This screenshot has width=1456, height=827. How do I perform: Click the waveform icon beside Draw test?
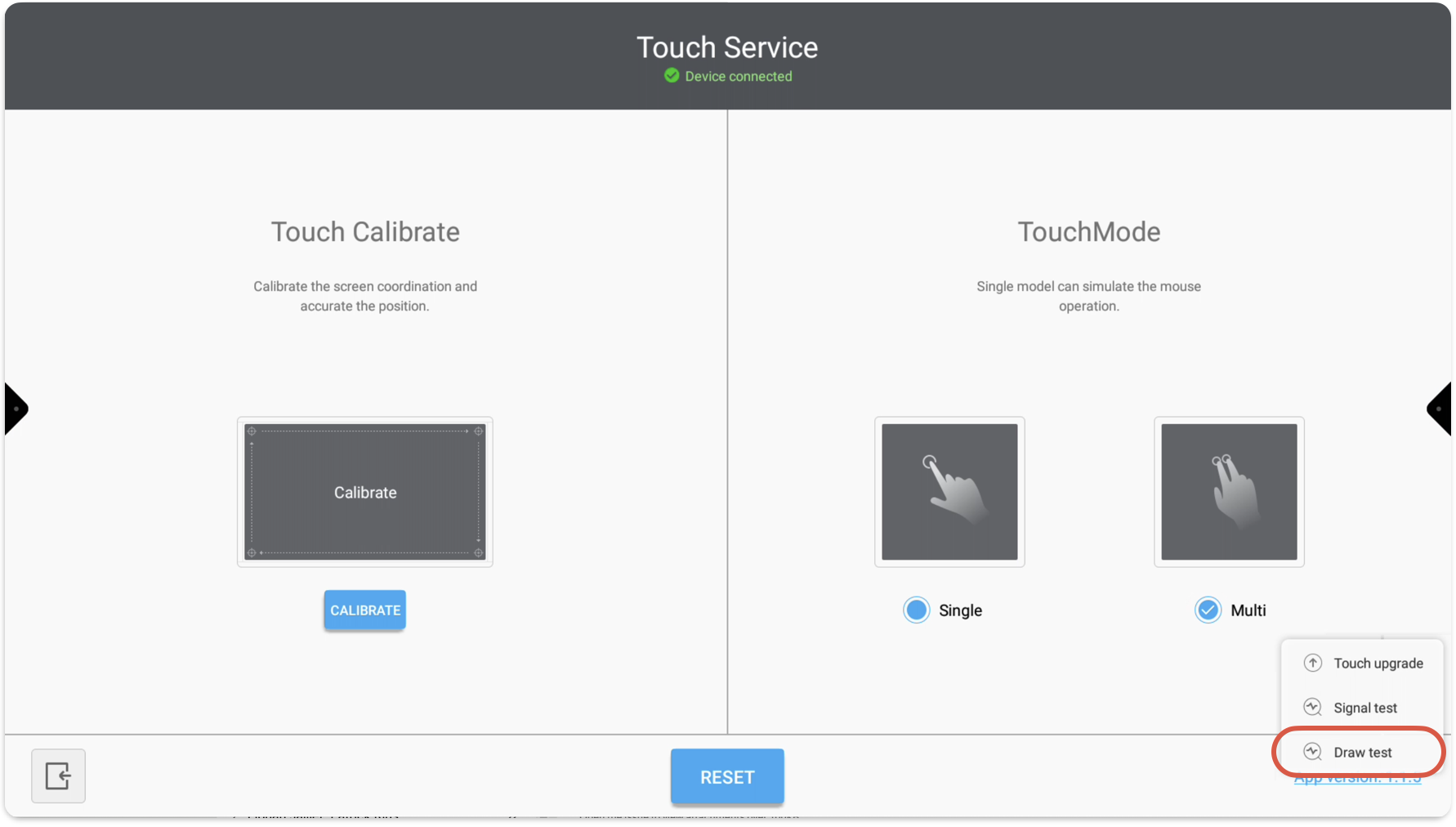pos(1312,752)
